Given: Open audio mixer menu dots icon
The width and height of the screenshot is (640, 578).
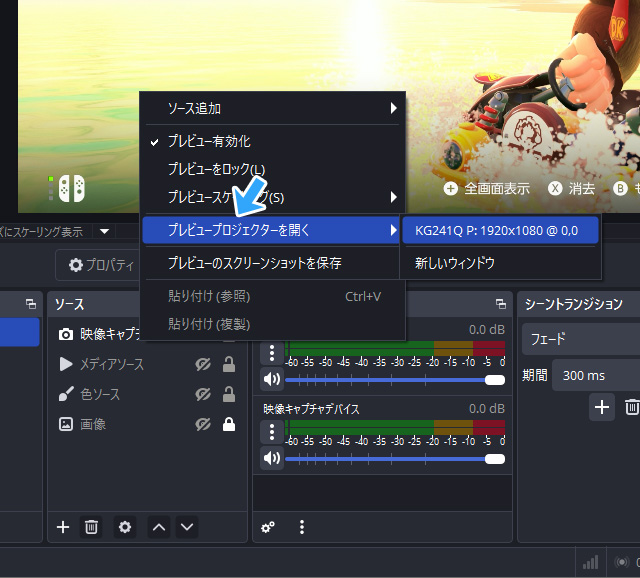Looking at the screenshot, I should [302, 527].
